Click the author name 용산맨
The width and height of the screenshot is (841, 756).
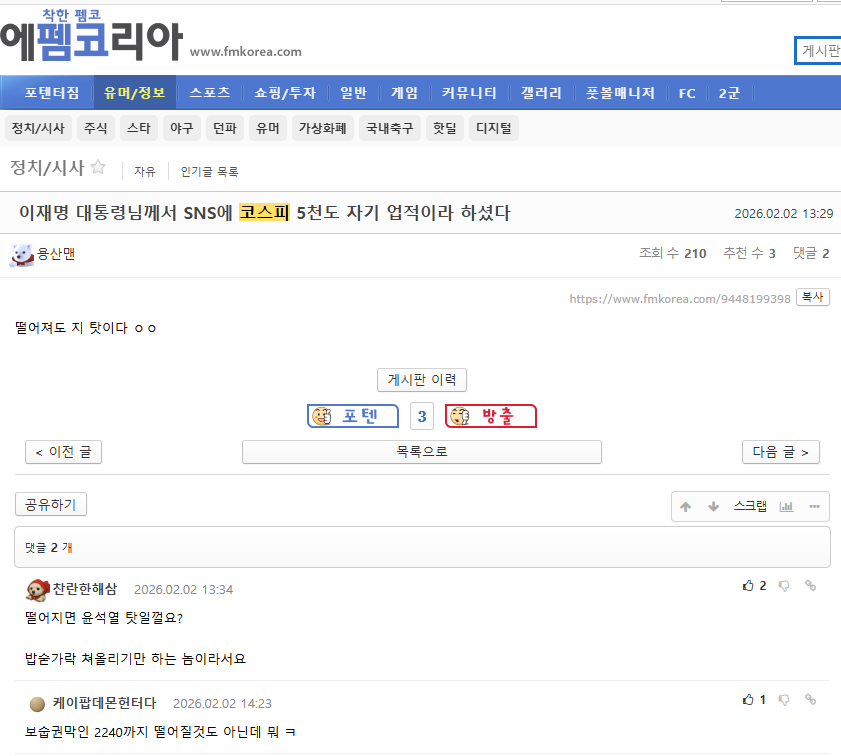(x=56, y=254)
